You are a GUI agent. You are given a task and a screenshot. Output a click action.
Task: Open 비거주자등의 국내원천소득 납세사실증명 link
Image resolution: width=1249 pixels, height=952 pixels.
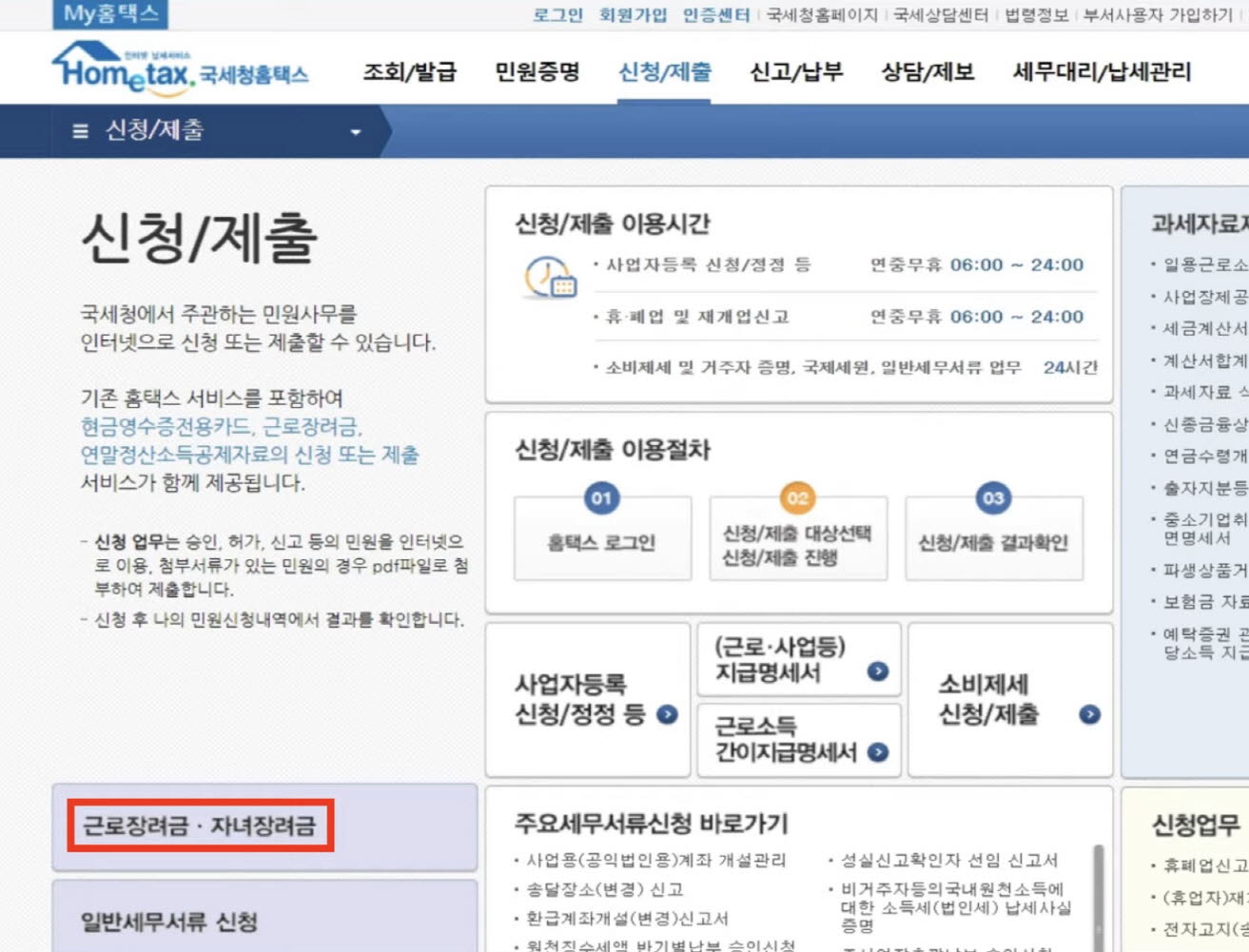tap(955, 906)
